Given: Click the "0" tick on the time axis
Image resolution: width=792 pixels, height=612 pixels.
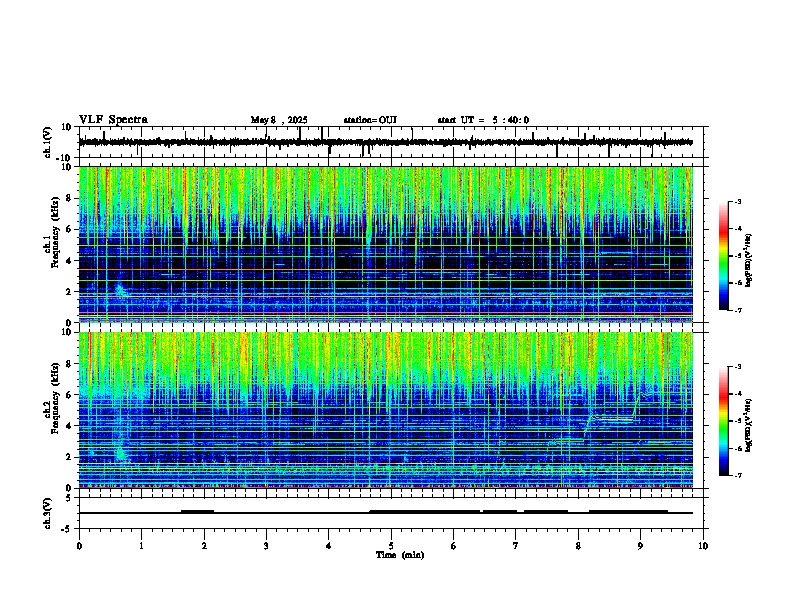Looking at the screenshot, I should (x=79, y=545).
